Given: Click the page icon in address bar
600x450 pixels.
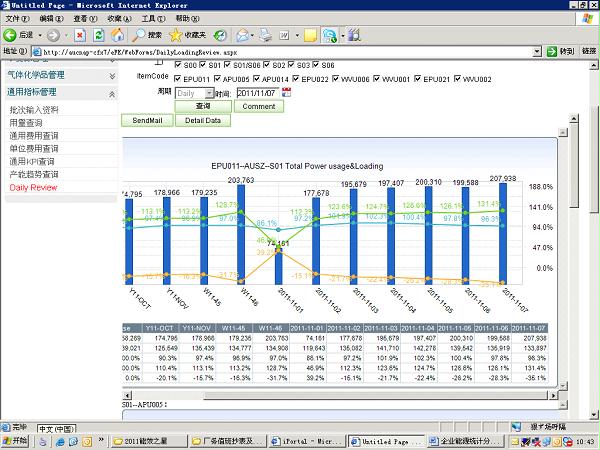Looking at the screenshot, I should click(37, 52).
